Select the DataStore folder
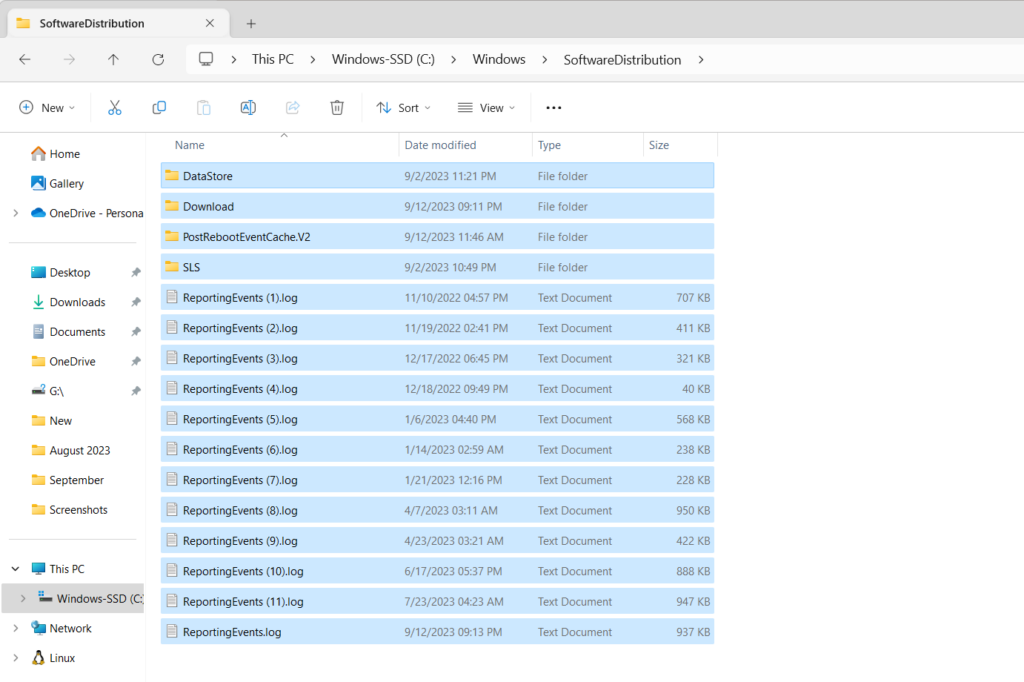Image resolution: width=1024 pixels, height=682 pixels. point(208,176)
